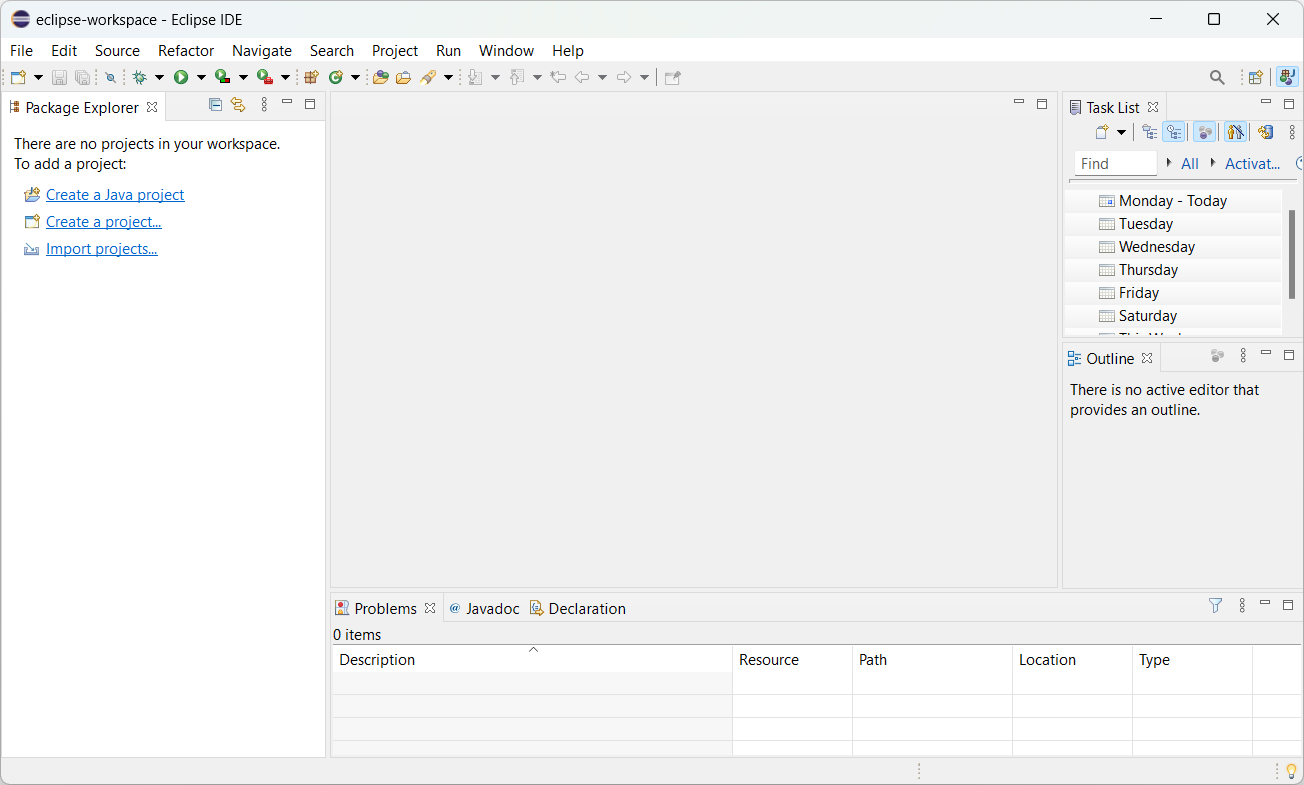Click the Create a project... link

[x=104, y=222]
